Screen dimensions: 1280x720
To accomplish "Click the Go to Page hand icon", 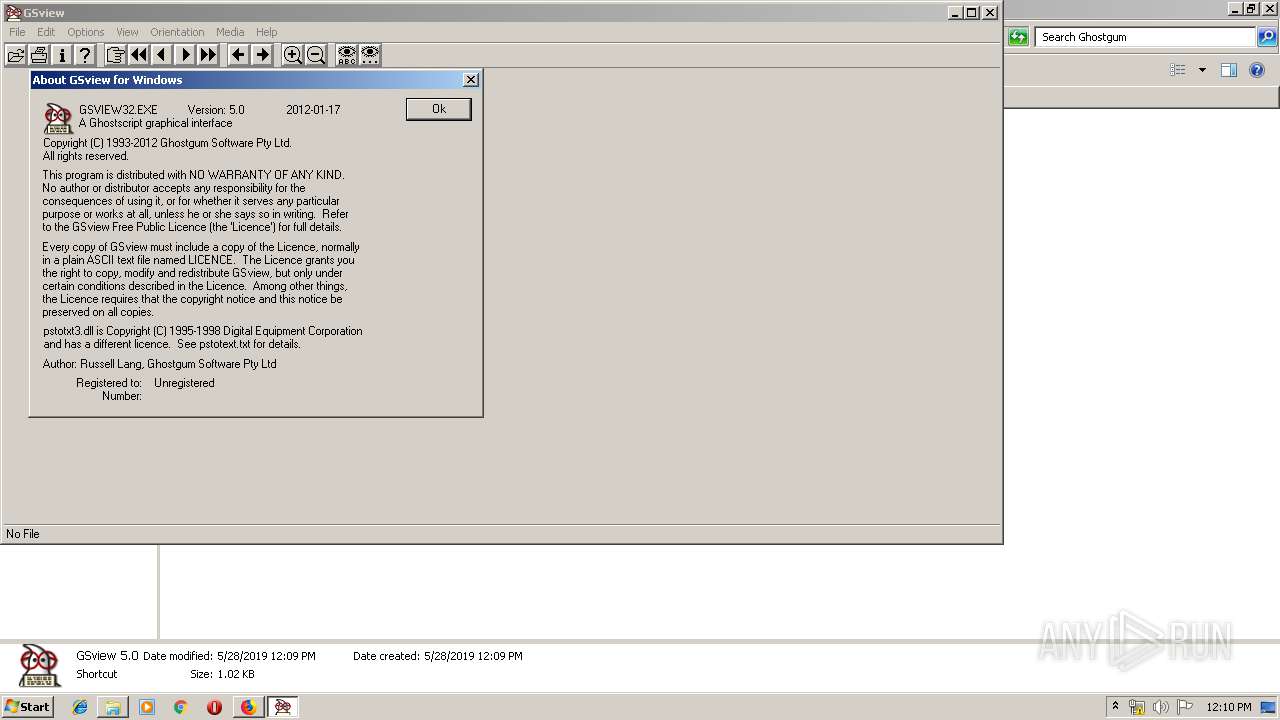I will (x=115, y=55).
